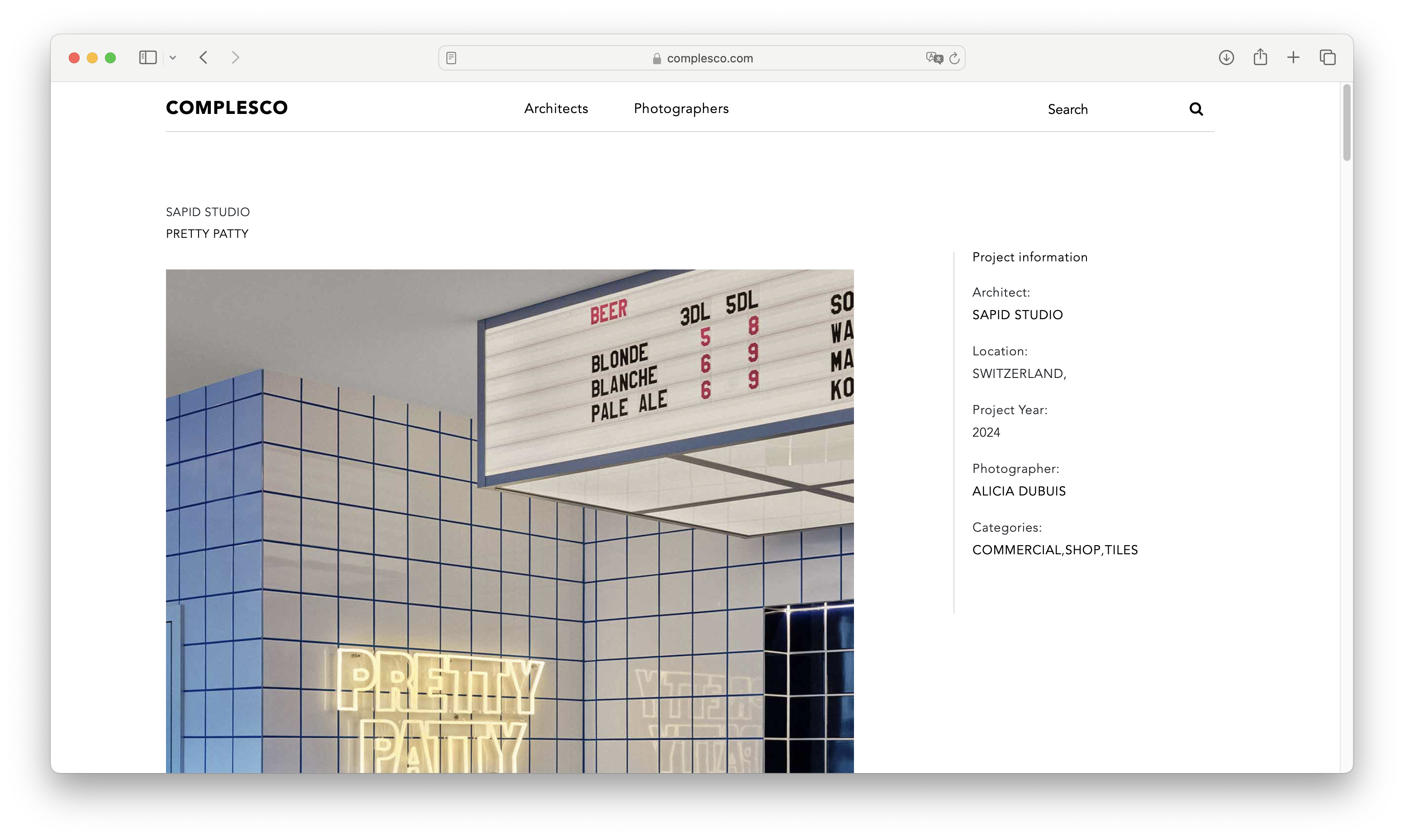Show tab overview icon
The height and width of the screenshot is (840, 1404).
click(x=1328, y=57)
